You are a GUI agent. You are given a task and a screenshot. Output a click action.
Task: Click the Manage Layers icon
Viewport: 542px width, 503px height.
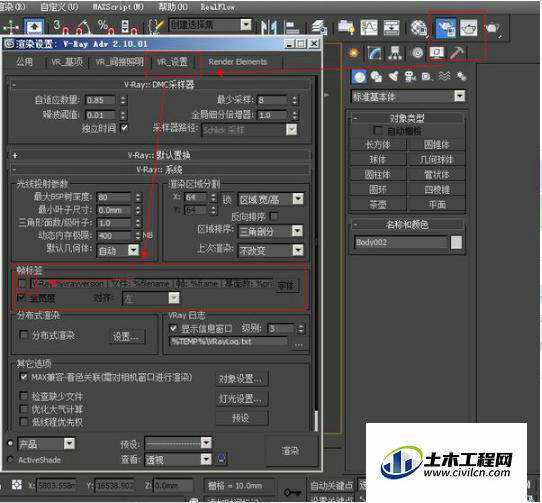tap(319, 27)
